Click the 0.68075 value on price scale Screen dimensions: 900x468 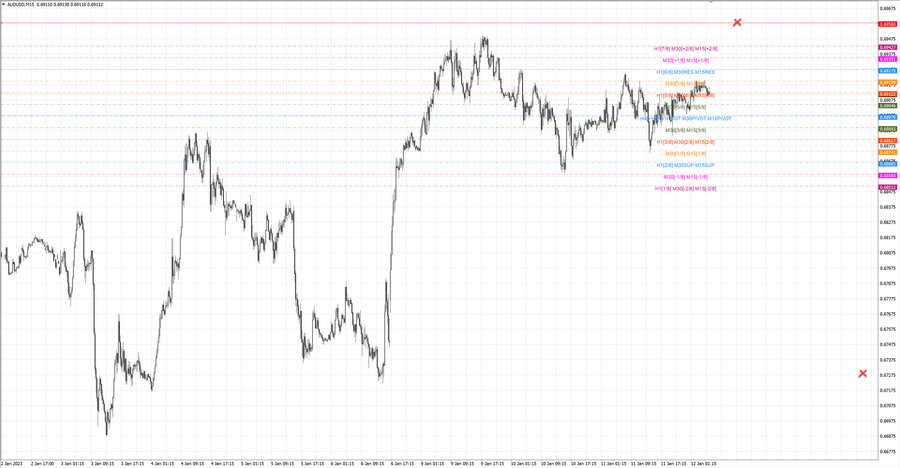click(888, 253)
